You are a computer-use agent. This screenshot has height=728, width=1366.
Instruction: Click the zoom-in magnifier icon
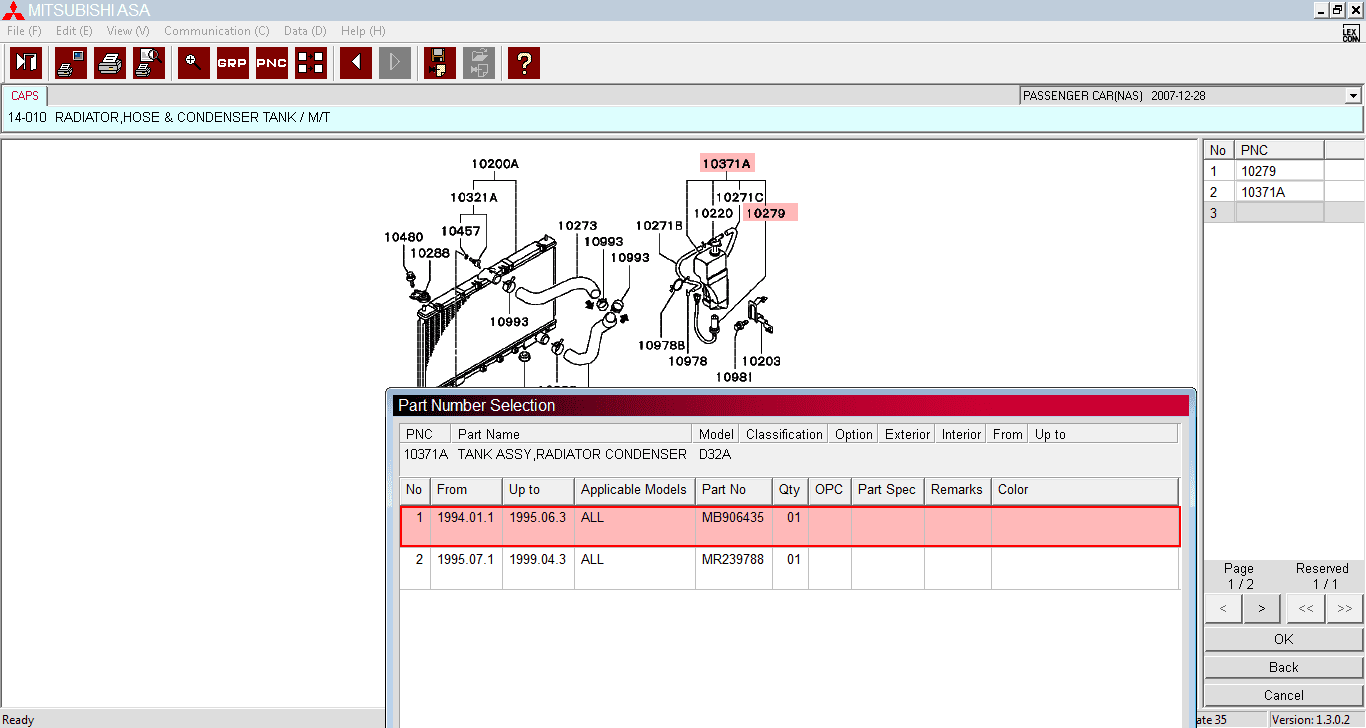(194, 63)
